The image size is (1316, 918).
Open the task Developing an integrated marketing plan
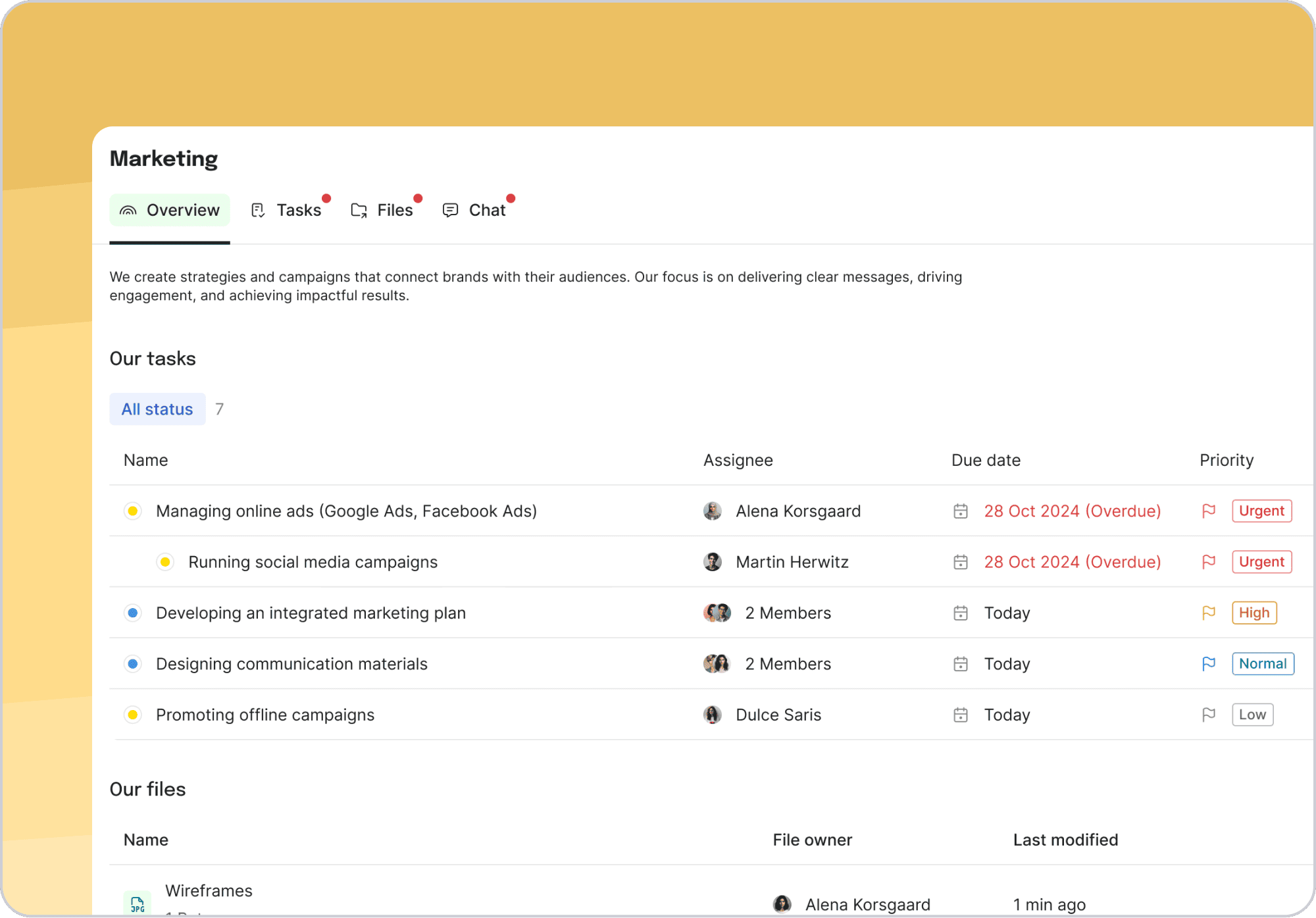tap(311, 613)
